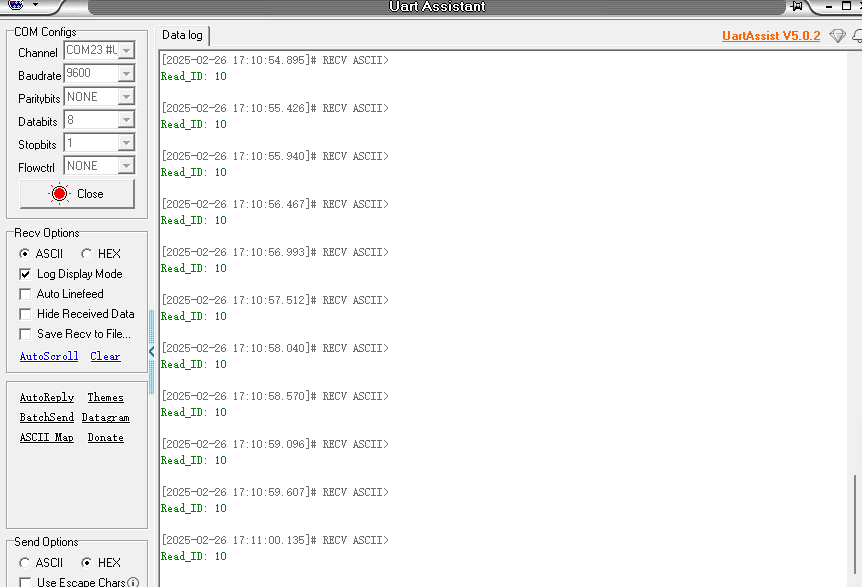Collapse the left panel with the arrow handle

(151, 352)
